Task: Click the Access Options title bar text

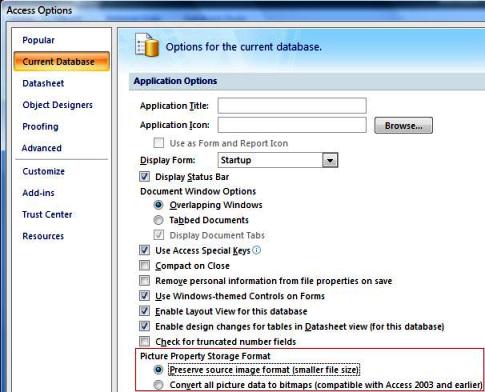Action: tap(39, 10)
